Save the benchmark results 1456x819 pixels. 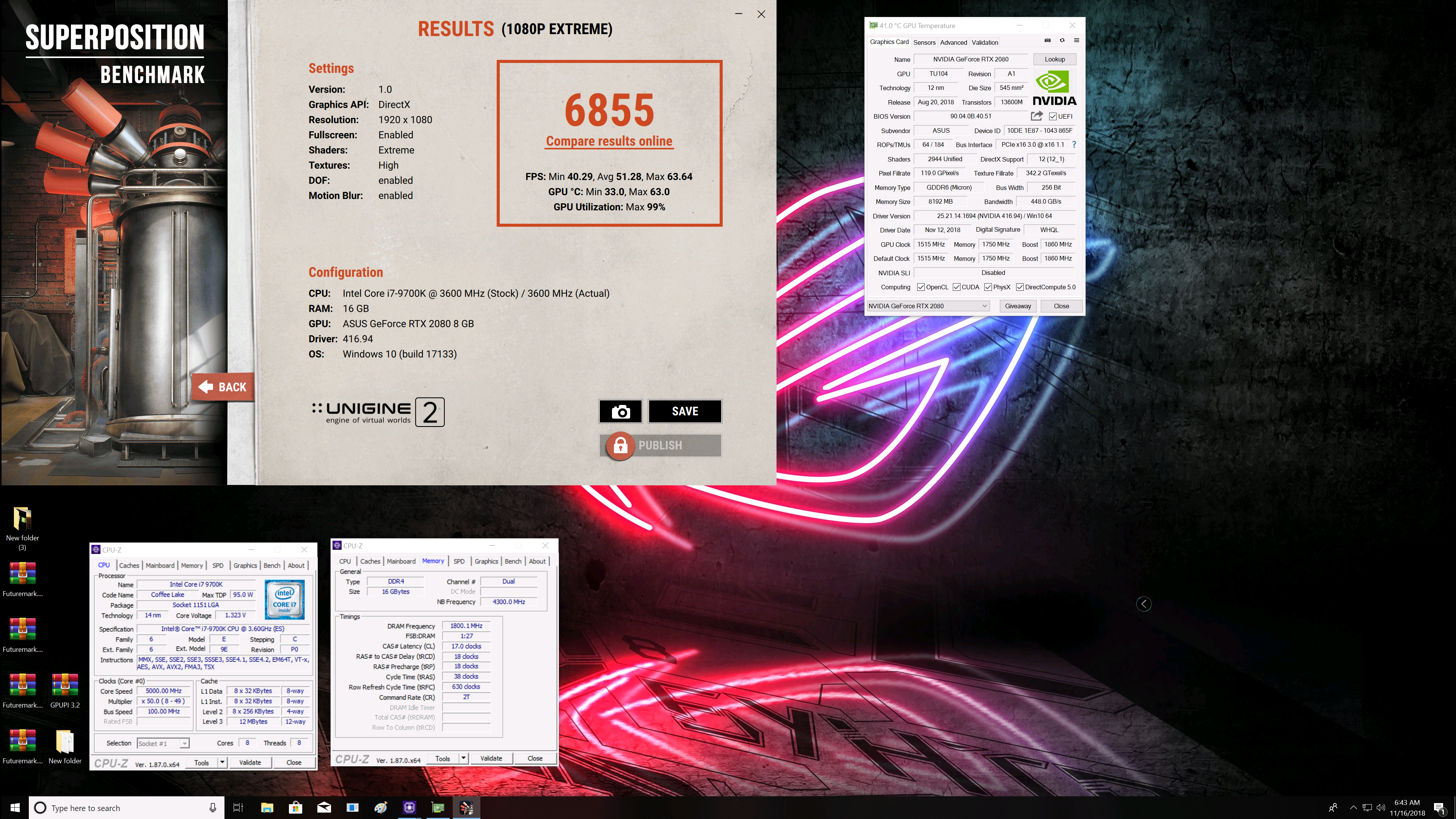(684, 411)
